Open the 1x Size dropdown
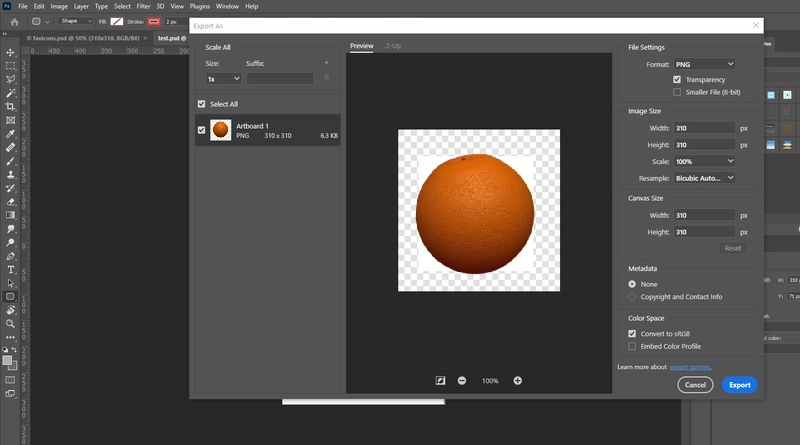Image resolution: width=800 pixels, height=445 pixels. (x=223, y=79)
